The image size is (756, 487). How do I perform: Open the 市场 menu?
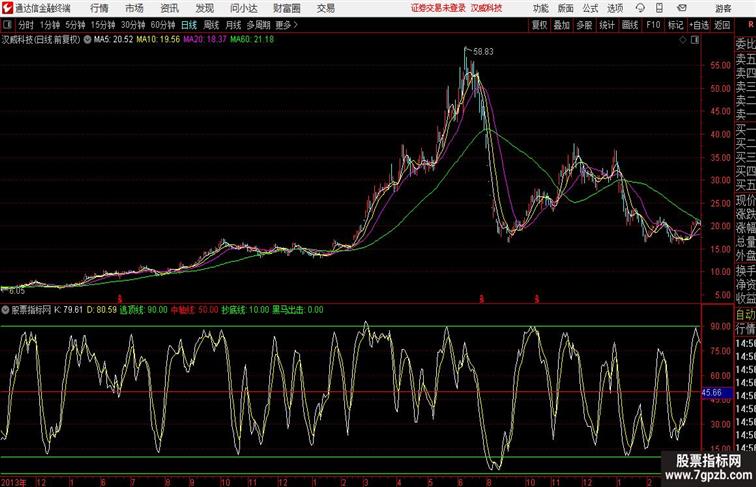tap(134, 8)
